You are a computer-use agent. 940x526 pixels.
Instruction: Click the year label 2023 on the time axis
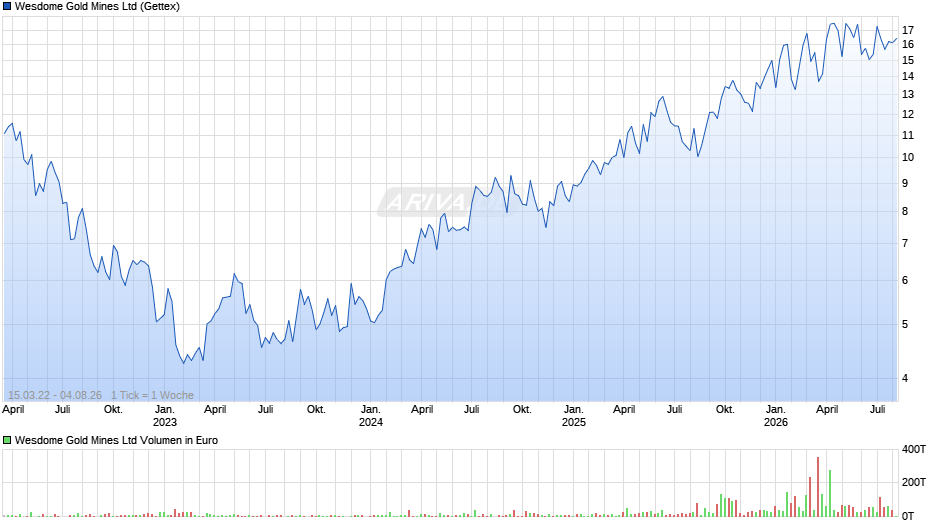[165, 422]
